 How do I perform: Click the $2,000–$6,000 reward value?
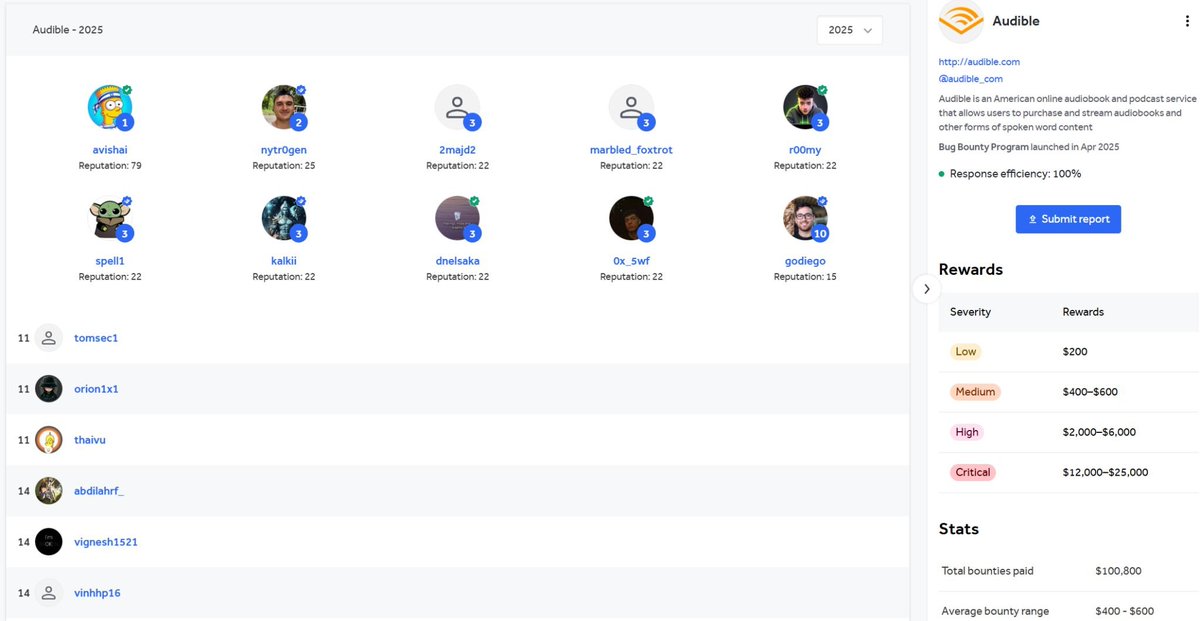click(1099, 432)
